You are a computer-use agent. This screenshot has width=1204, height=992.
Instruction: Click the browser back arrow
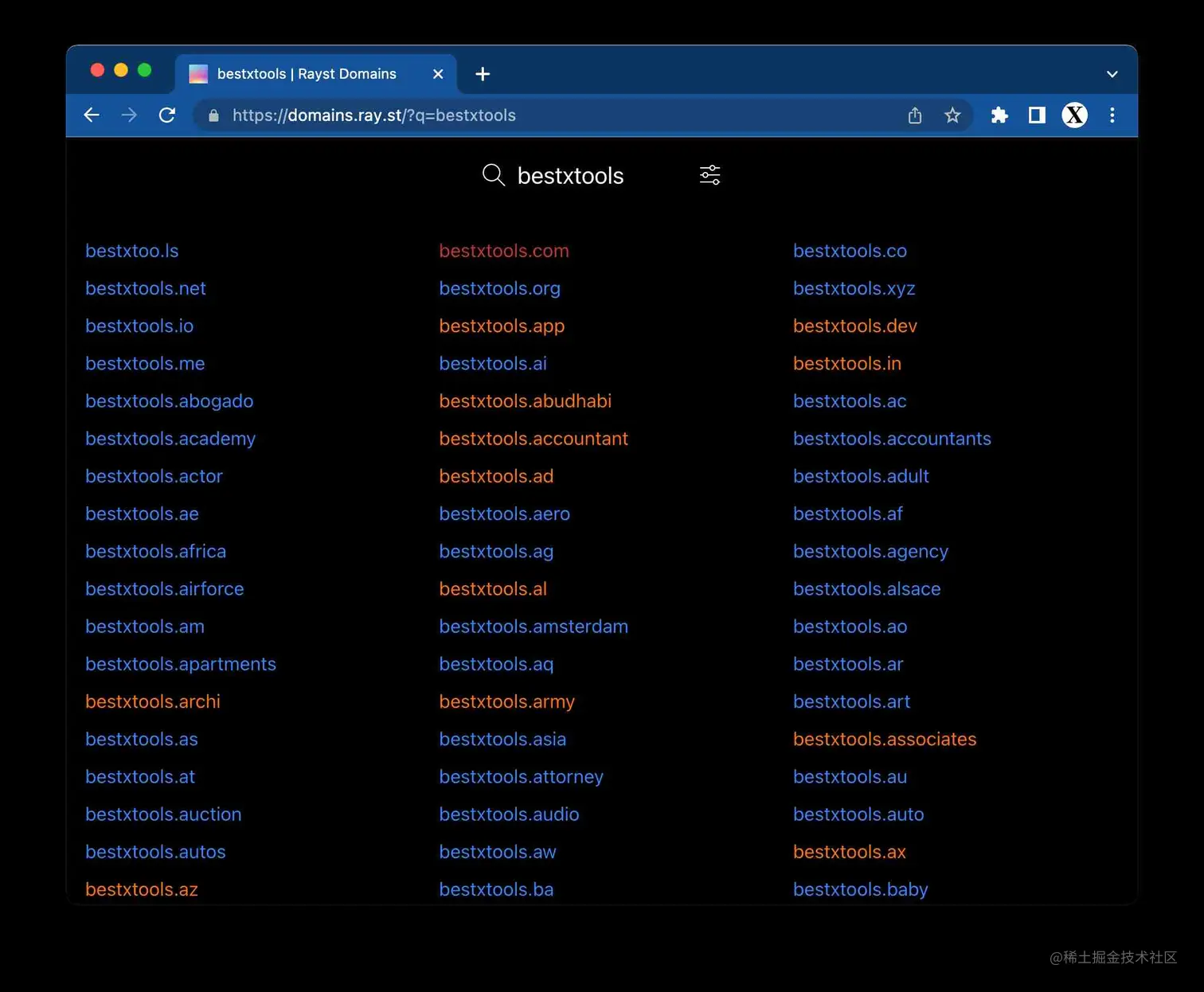point(92,115)
